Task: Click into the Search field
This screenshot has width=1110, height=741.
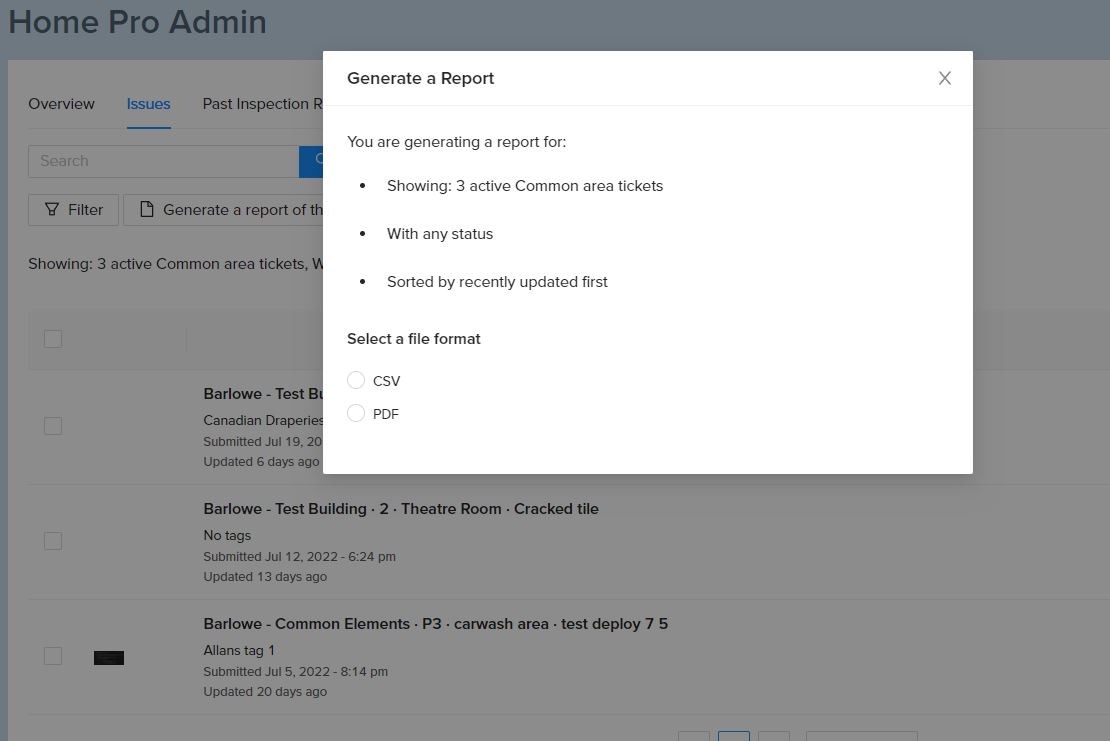Action: click(x=164, y=161)
